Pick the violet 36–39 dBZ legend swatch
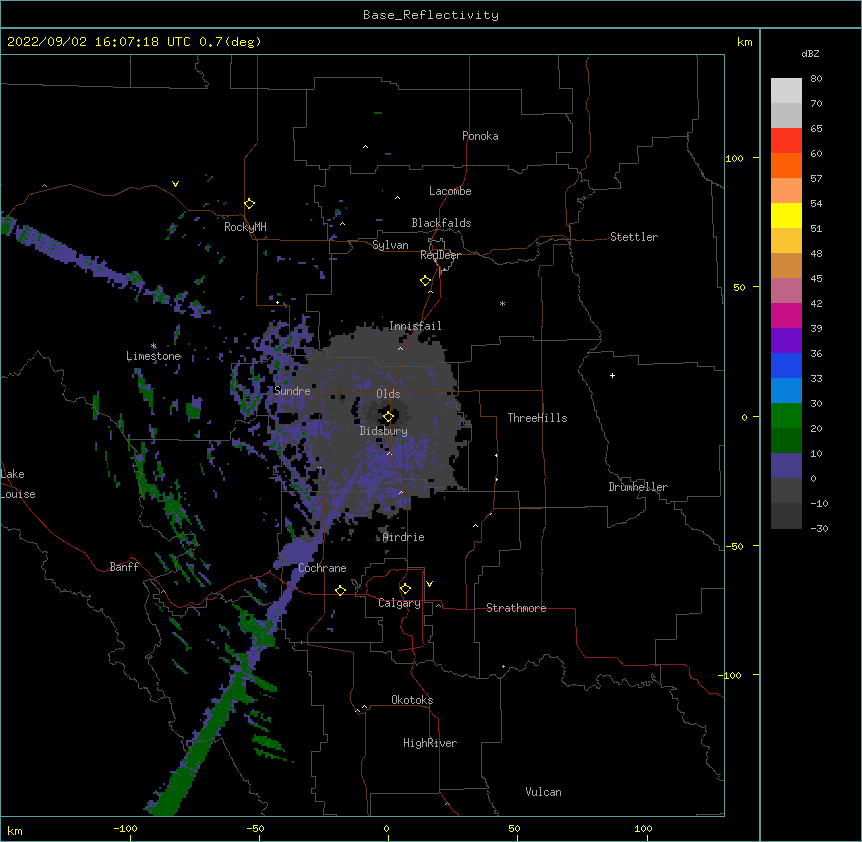This screenshot has height=842, width=862. click(x=786, y=341)
